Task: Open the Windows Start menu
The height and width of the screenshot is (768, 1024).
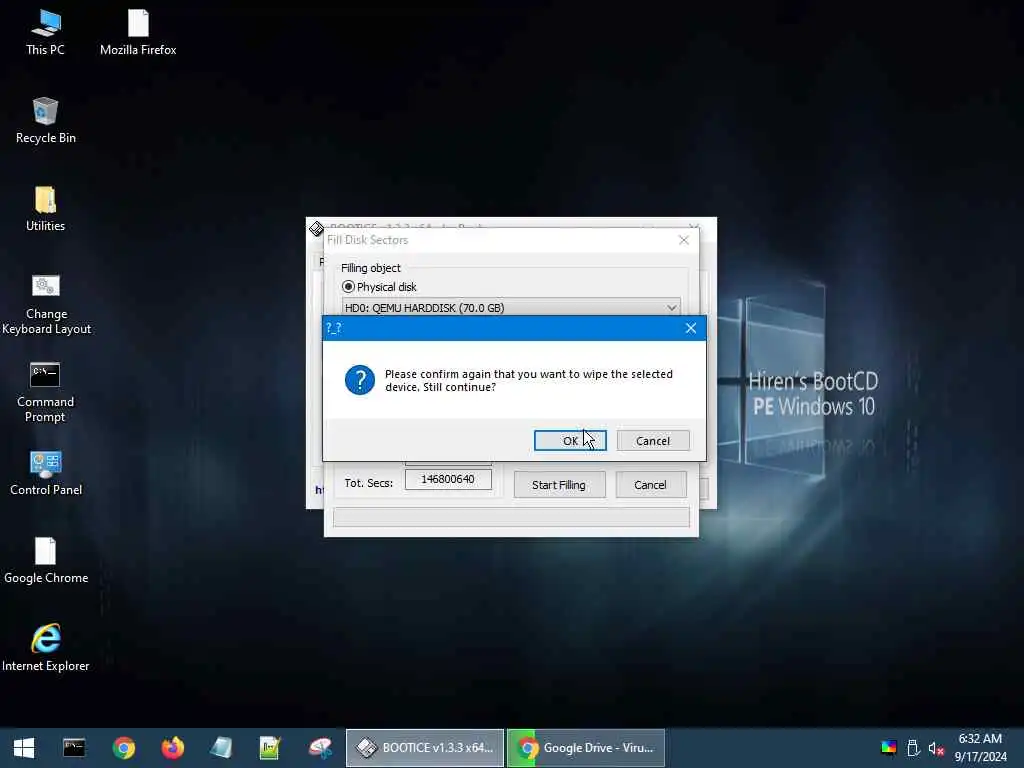Action: click(x=24, y=748)
